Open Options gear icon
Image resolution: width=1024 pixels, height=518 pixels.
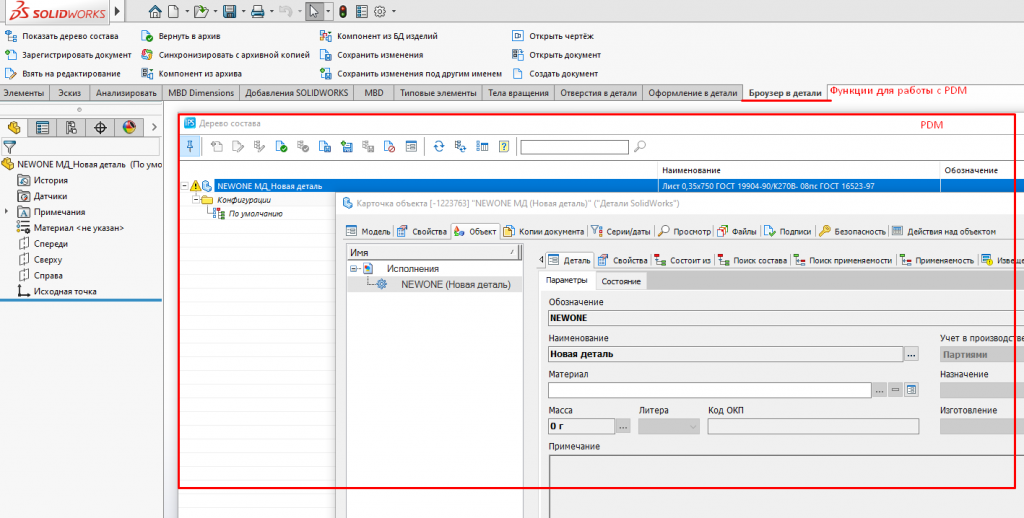pos(380,12)
